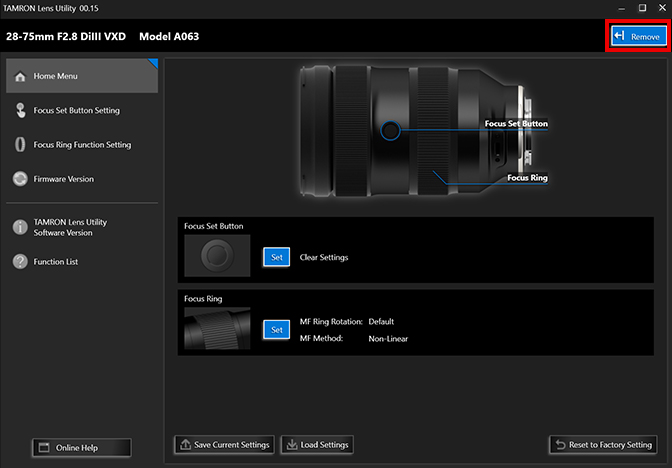This screenshot has height=468, width=672.
Task: Click the home icon in sidebar
Action: (20, 77)
